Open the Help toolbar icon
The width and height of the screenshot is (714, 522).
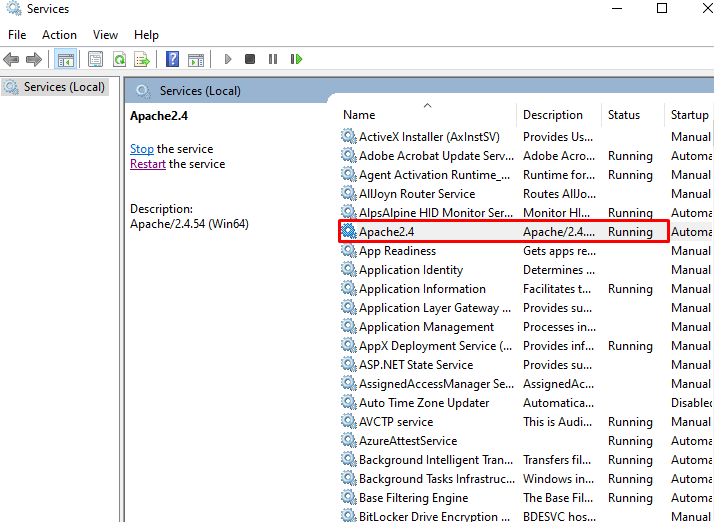[172, 59]
